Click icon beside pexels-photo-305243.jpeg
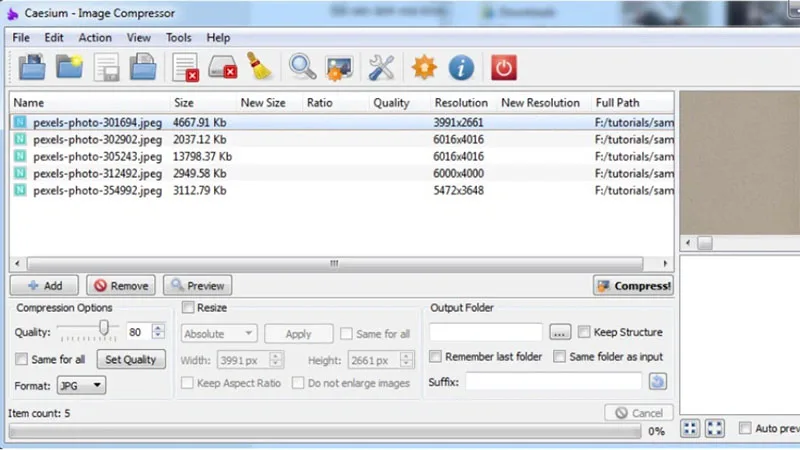The height and width of the screenshot is (450, 800). (x=20, y=156)
